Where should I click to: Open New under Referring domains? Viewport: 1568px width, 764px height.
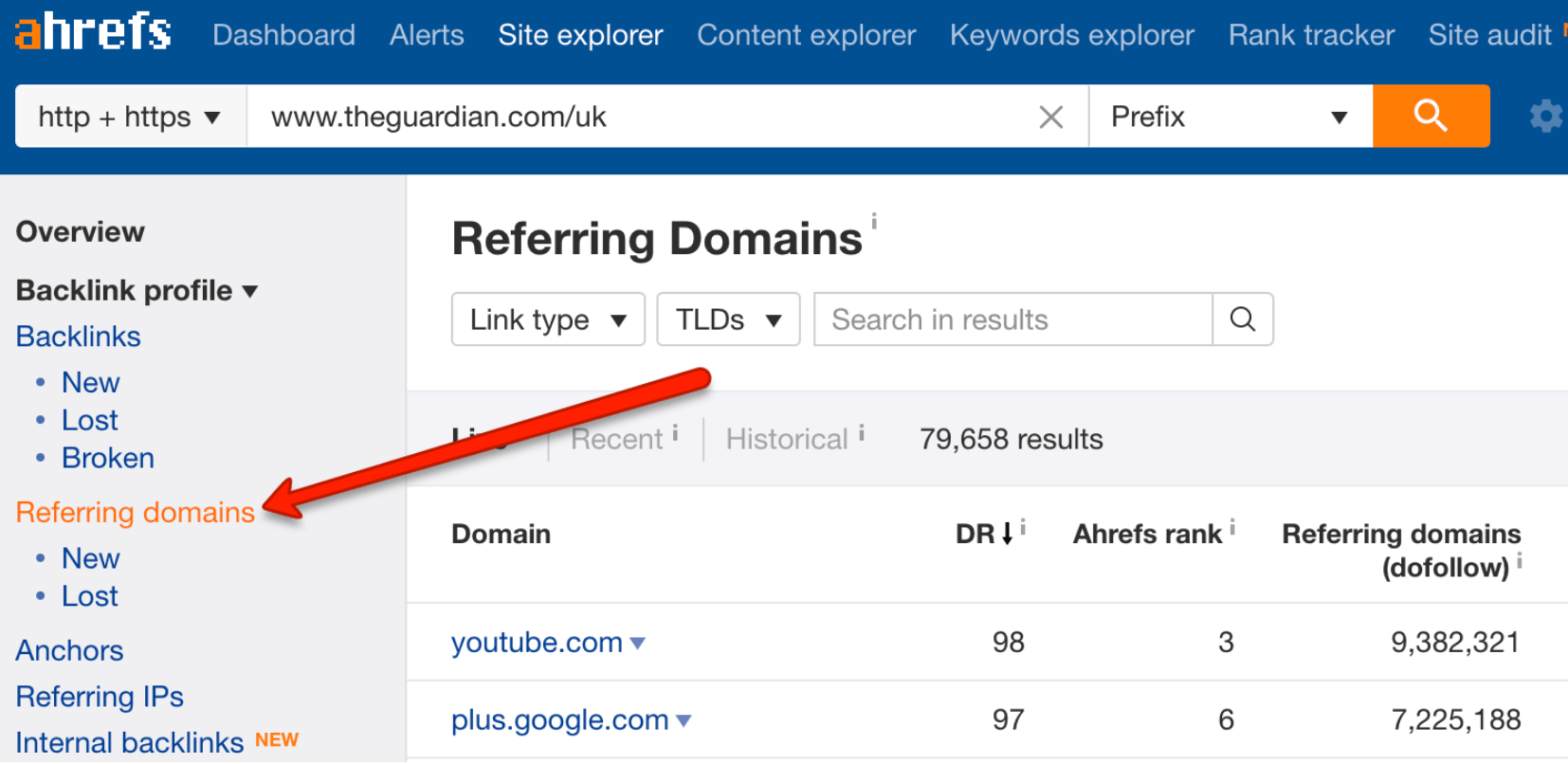tap(90, 558)
